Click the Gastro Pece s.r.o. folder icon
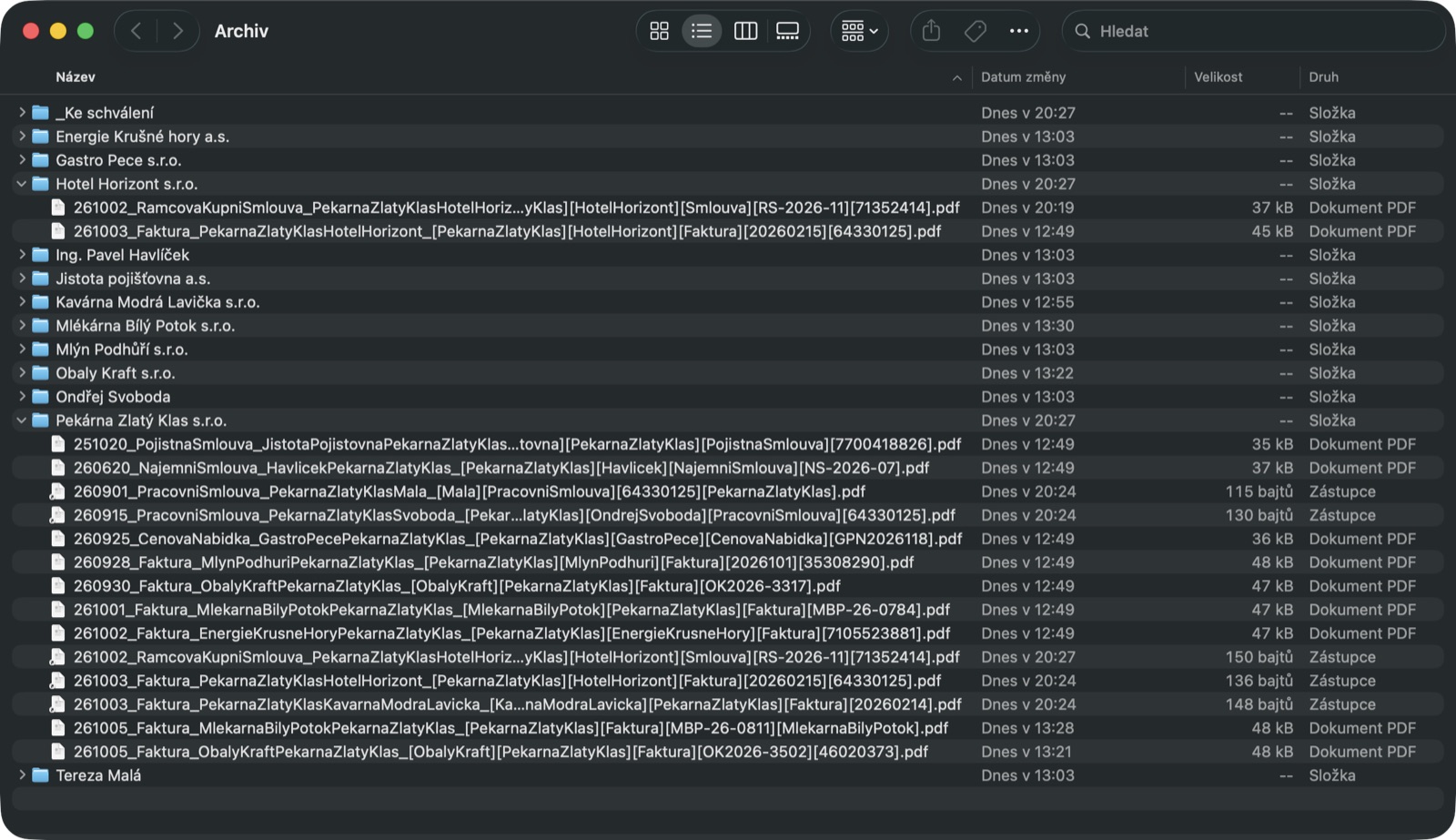This screenshot has height=840, width=1456. click(x=40, y=160)
